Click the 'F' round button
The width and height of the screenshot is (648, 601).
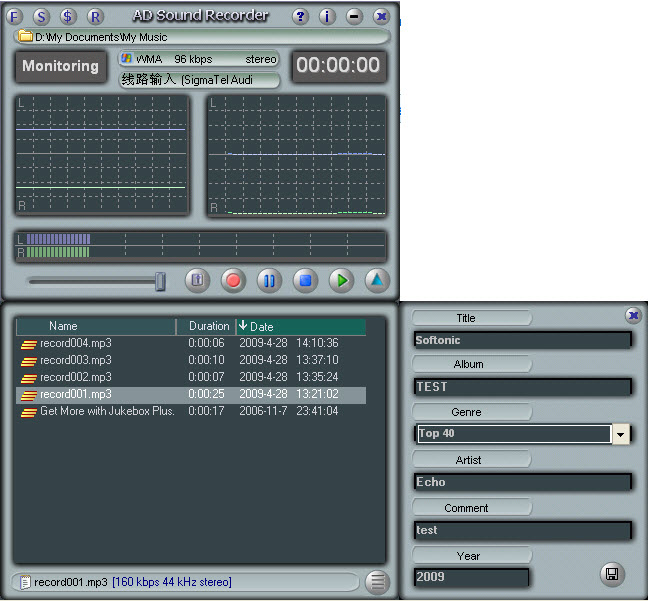tap(14, 16)
